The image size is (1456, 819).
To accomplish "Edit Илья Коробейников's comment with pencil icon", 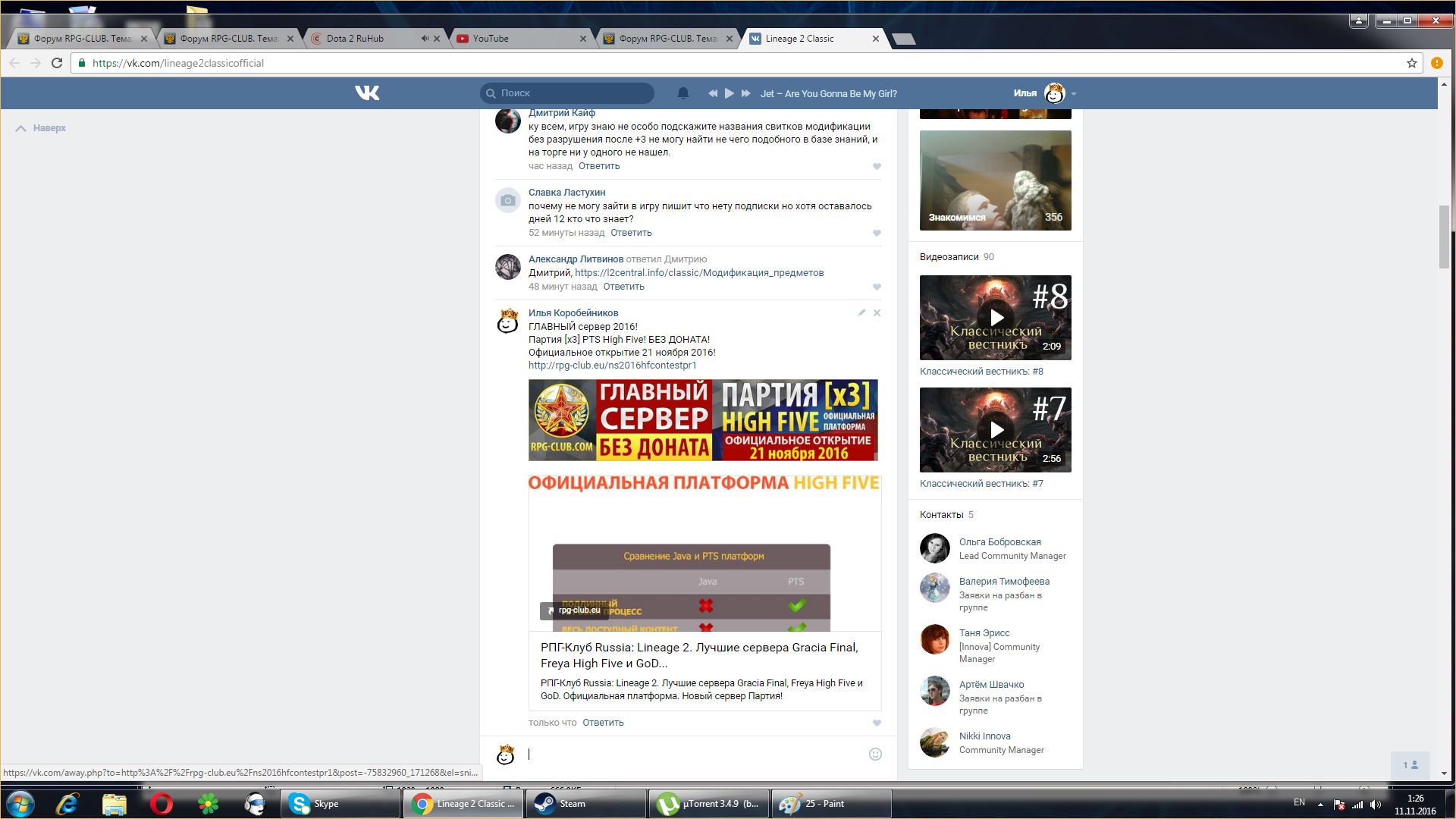I will tap(861, 312).
